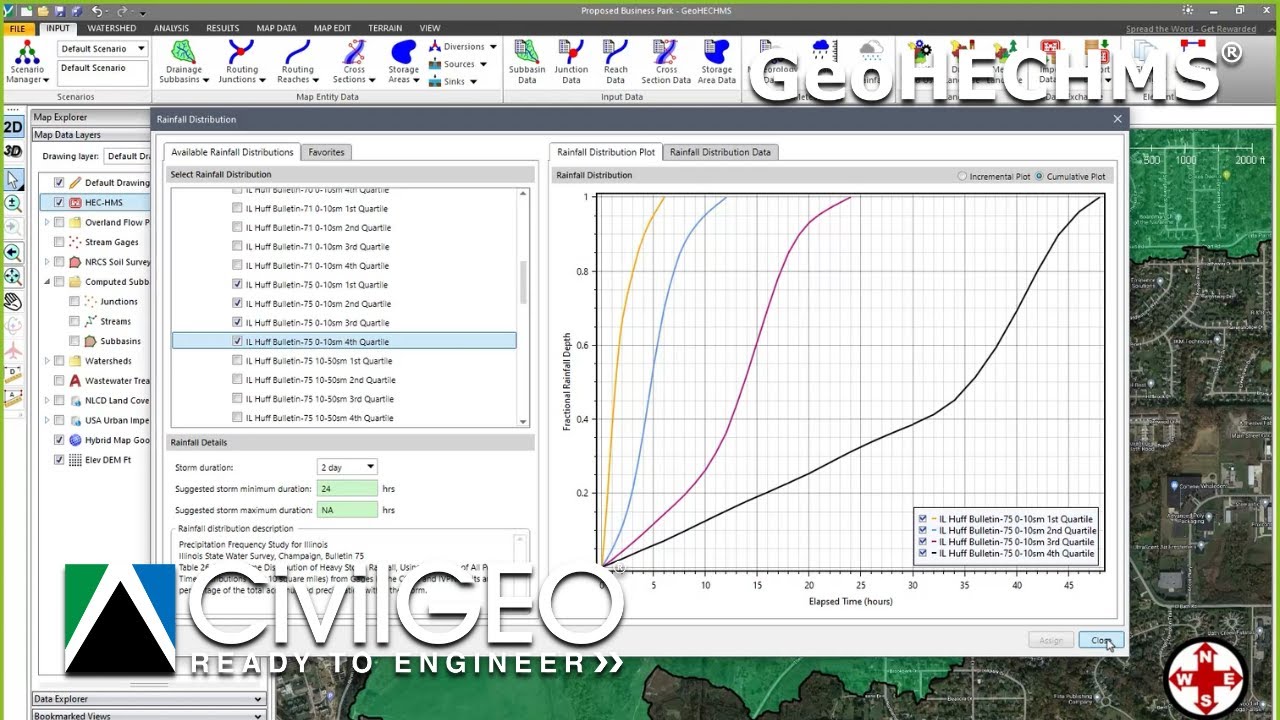Open the Storm duration dropdown
1280x720 pixels.
click(370, 467)
